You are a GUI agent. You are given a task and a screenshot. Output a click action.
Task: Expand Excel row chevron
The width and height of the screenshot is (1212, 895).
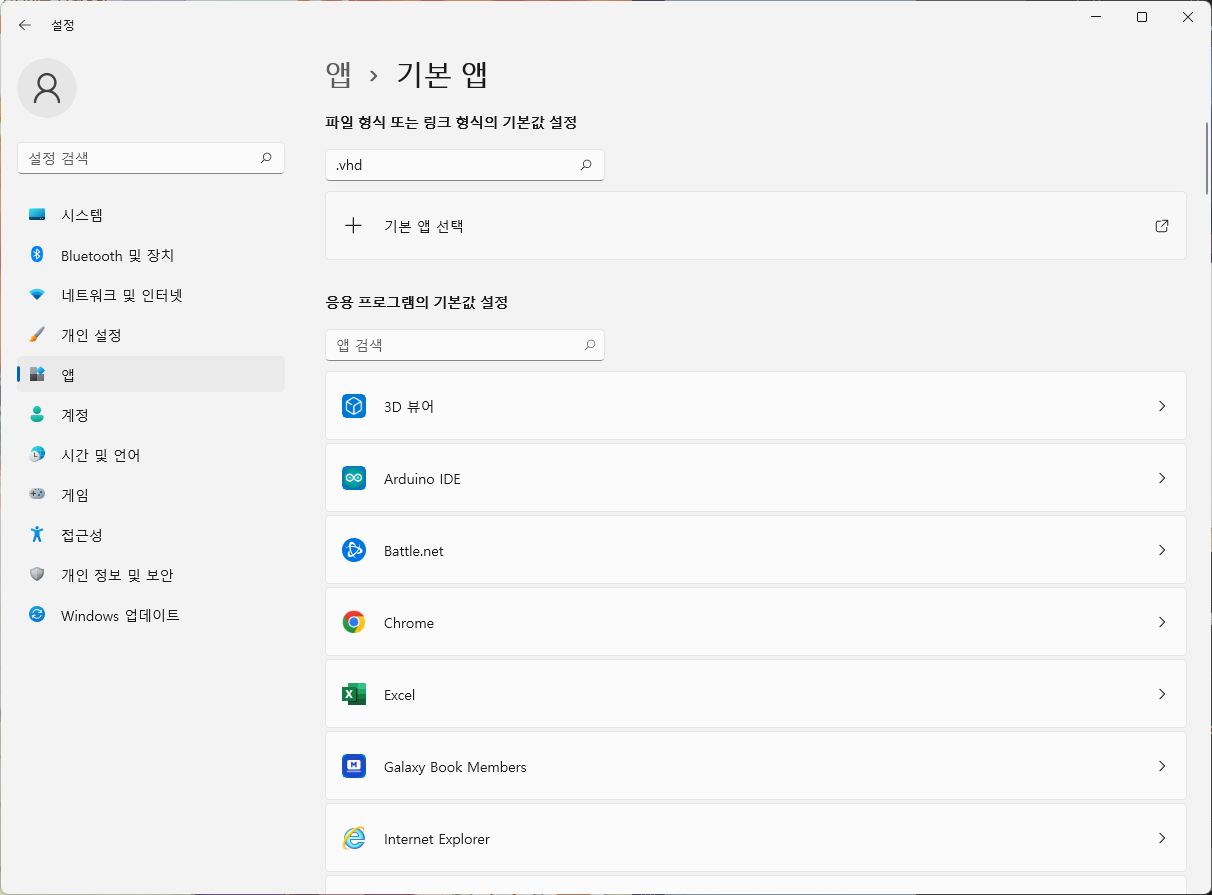coord(1162,694)
